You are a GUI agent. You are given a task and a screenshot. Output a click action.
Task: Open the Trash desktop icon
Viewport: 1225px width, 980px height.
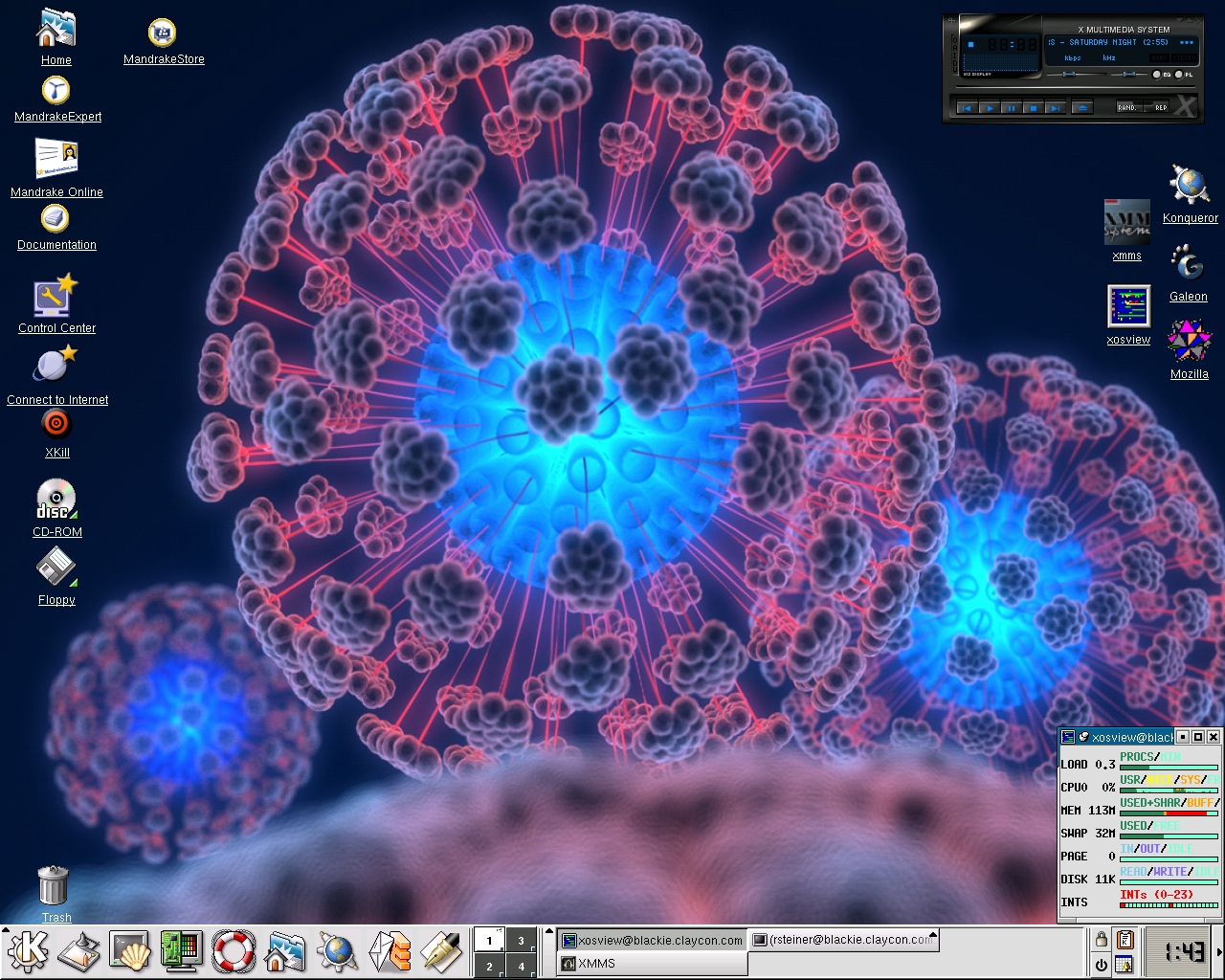coord(55,893)
